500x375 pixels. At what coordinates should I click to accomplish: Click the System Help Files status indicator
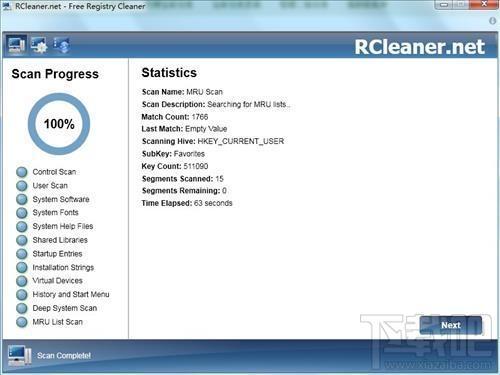22,226
